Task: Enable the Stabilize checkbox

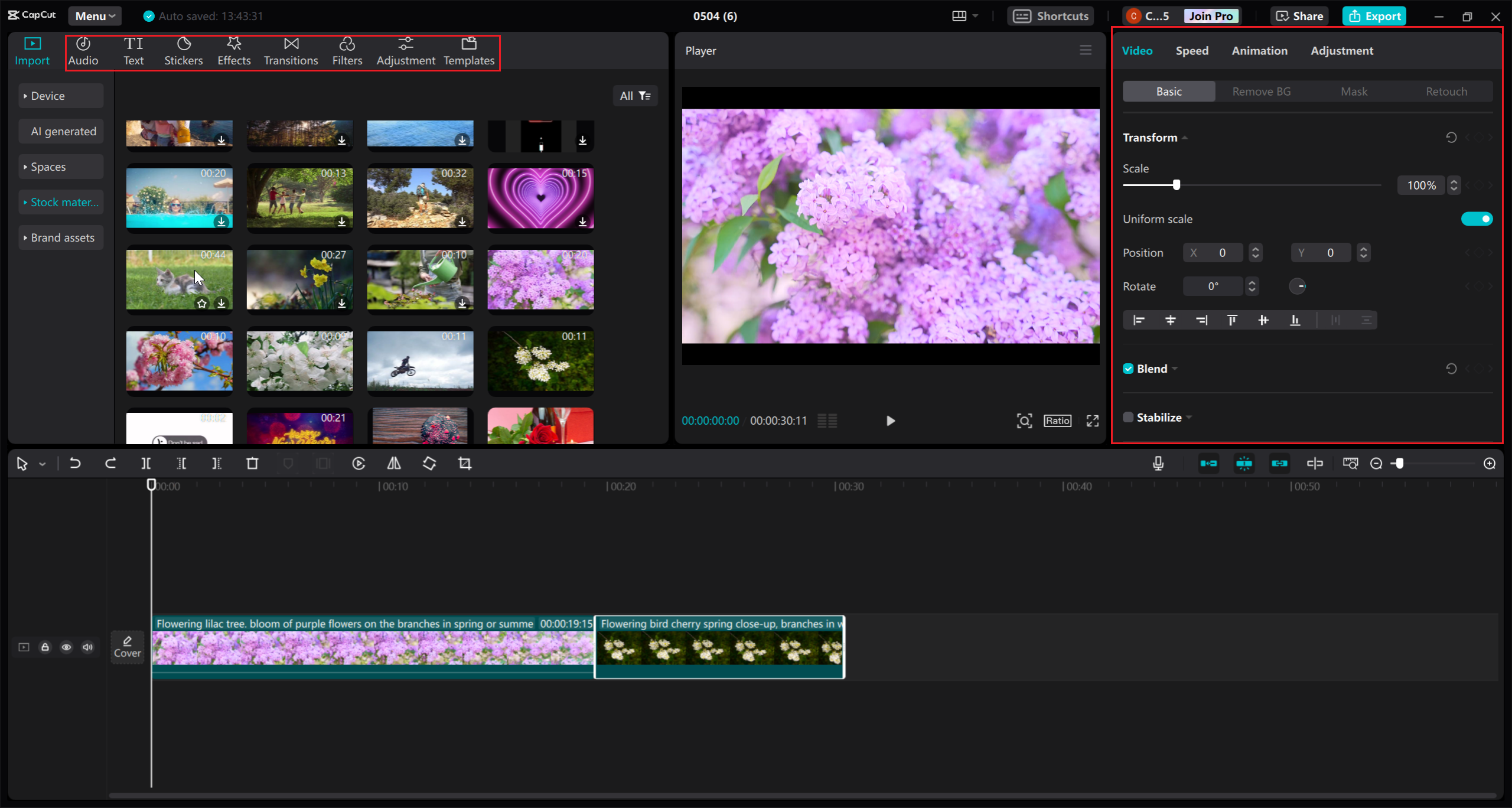Action: 1128,418
